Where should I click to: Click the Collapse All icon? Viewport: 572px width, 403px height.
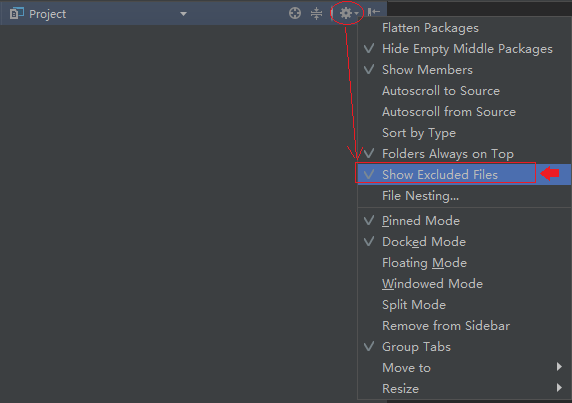pos(316,13)
